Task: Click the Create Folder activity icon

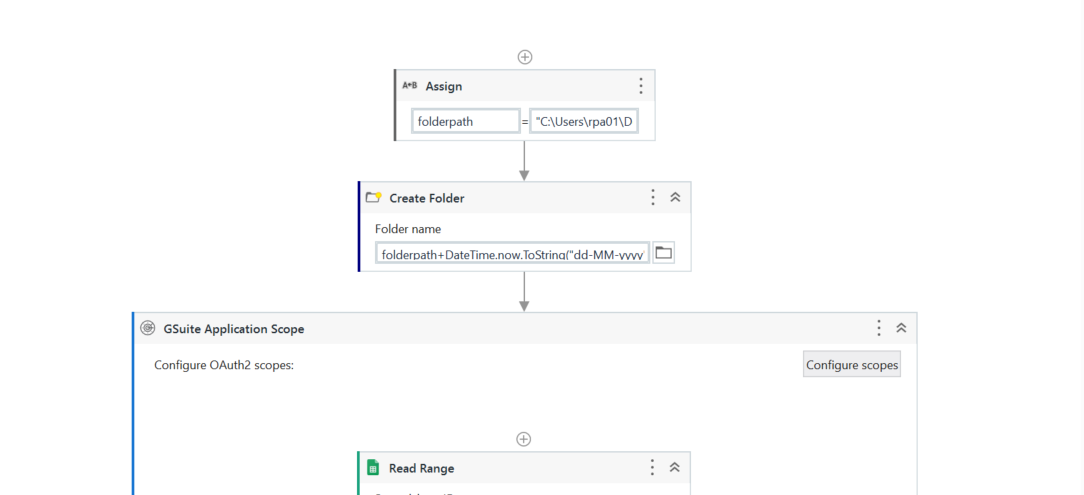Action: (x=374, y=198)
